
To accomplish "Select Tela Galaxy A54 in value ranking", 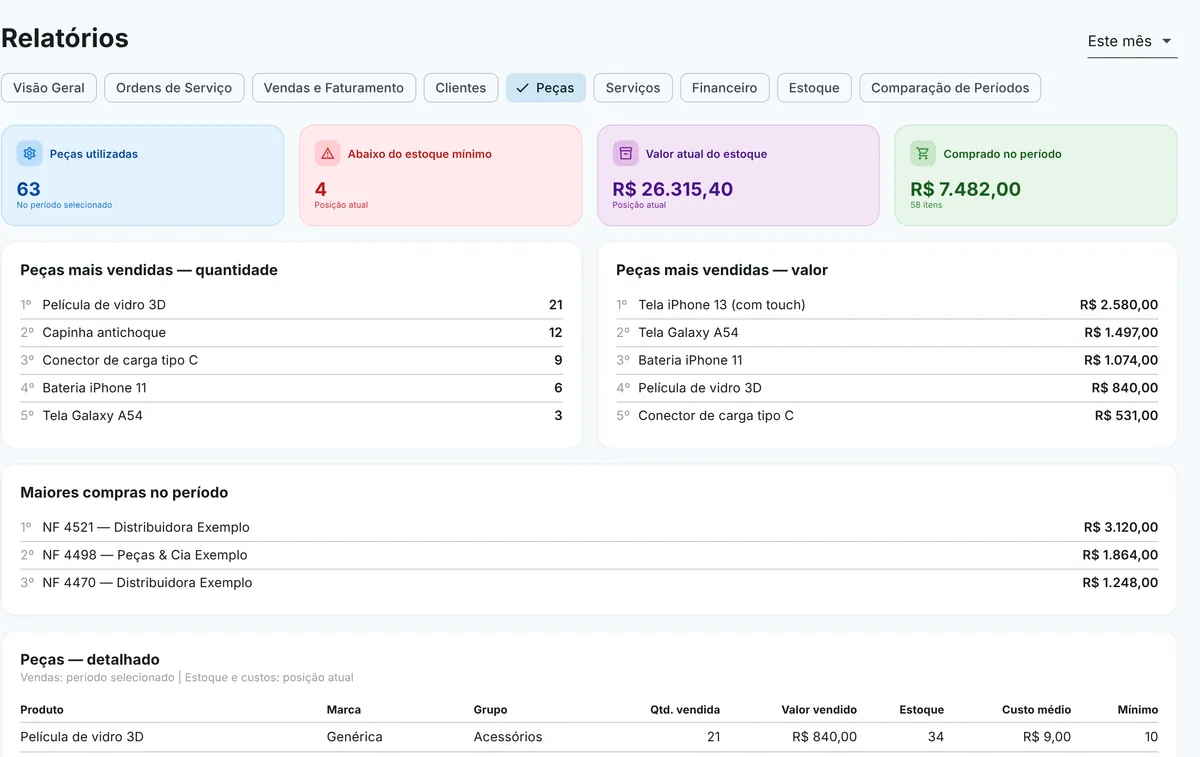I will point(887,332).
